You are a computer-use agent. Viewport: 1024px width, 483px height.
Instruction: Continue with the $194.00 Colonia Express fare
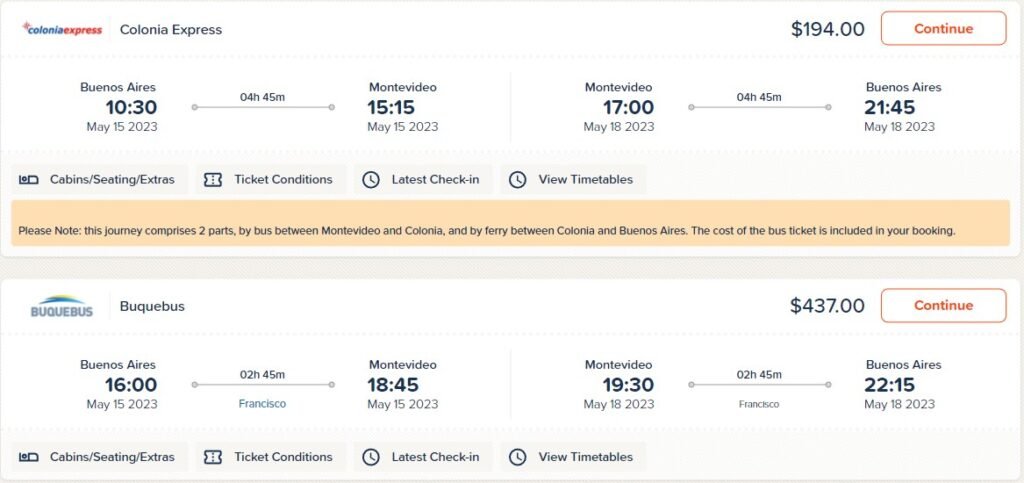pos(943,28)
